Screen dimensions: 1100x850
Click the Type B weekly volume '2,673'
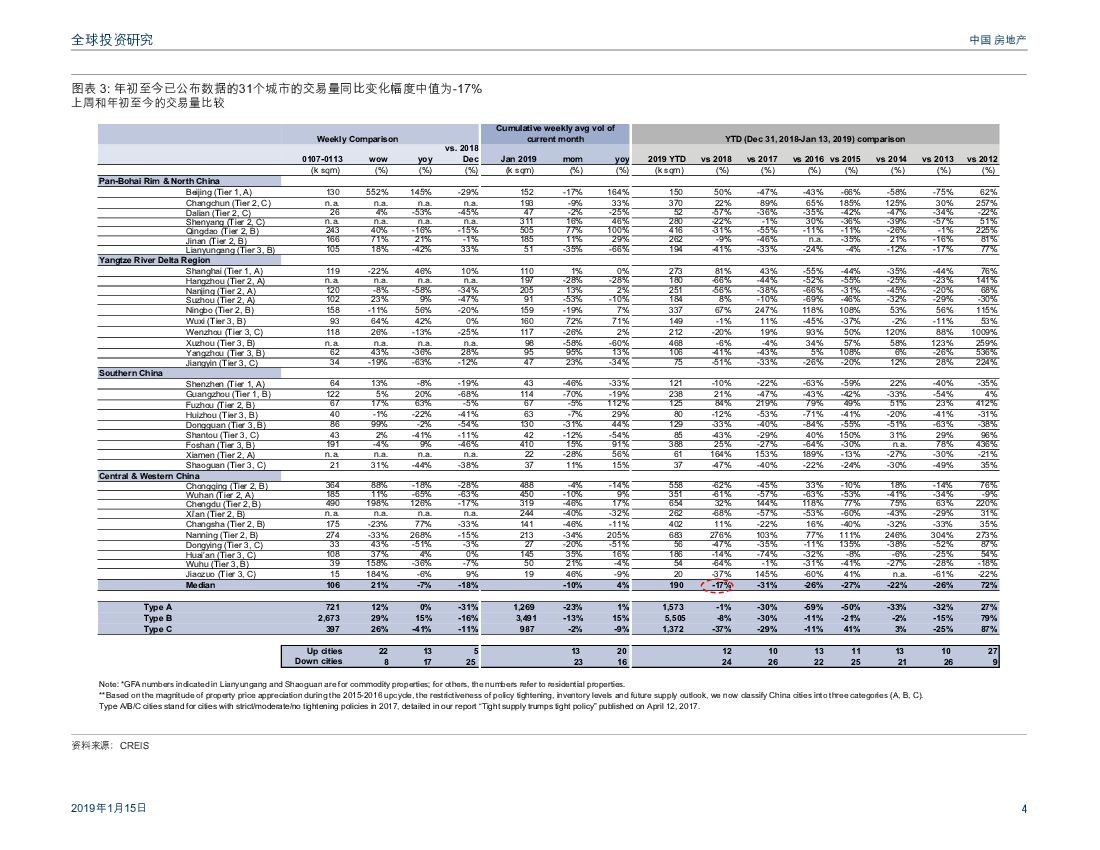(x=328, y=619)
